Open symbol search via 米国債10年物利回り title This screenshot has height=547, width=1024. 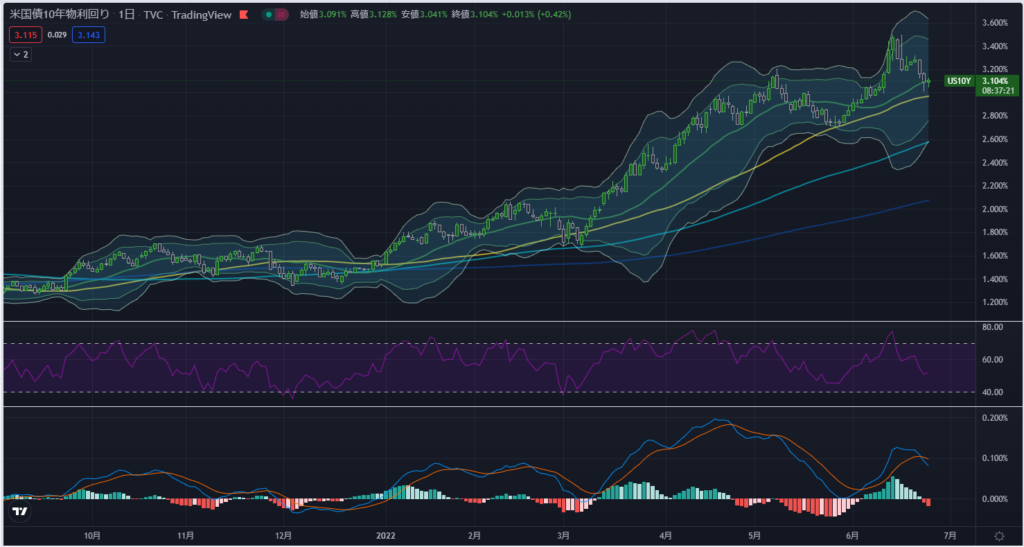58,15
